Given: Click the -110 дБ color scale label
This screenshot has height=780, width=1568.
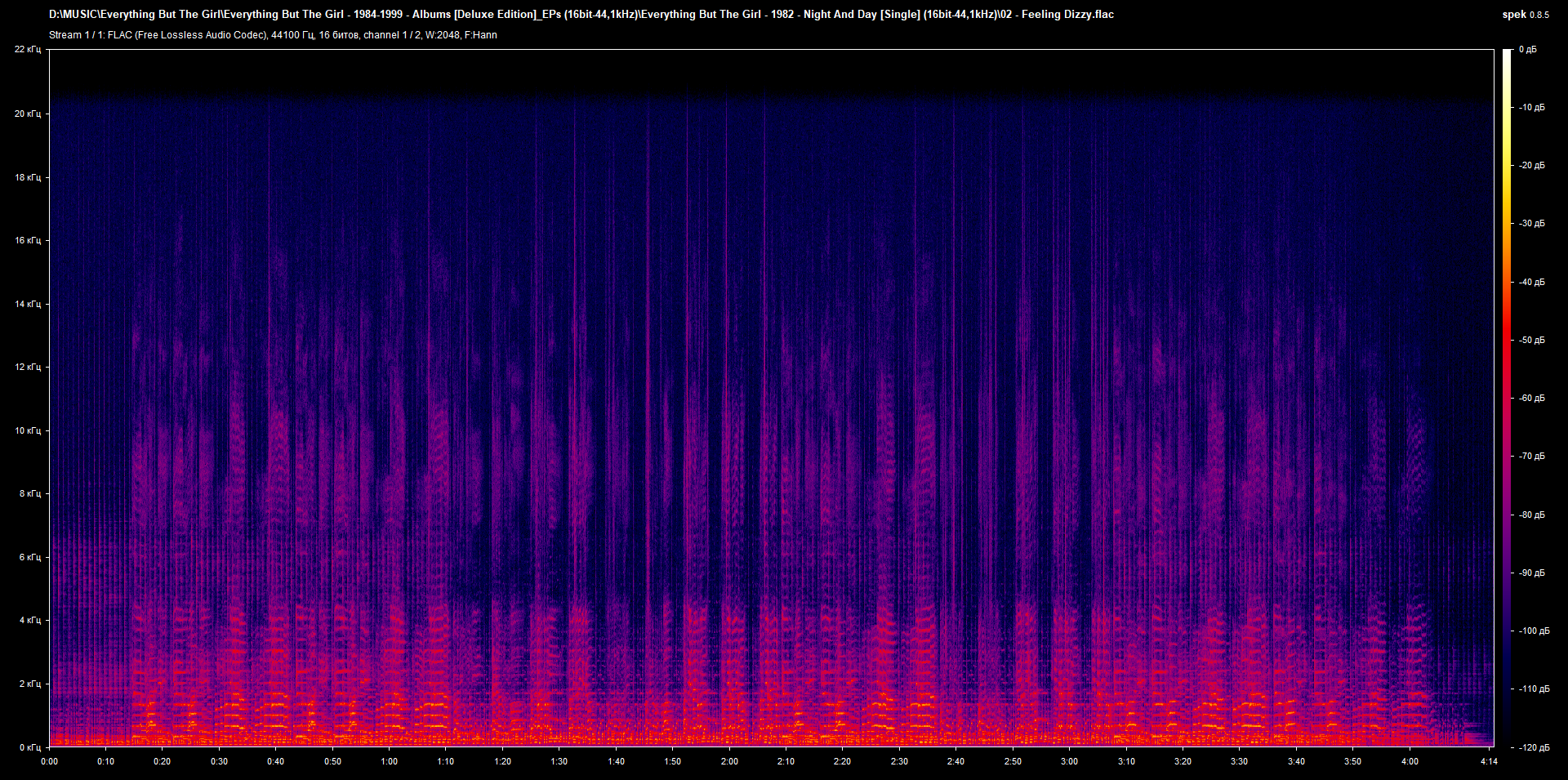Looking at the screenshot, I should point(1533,689).
